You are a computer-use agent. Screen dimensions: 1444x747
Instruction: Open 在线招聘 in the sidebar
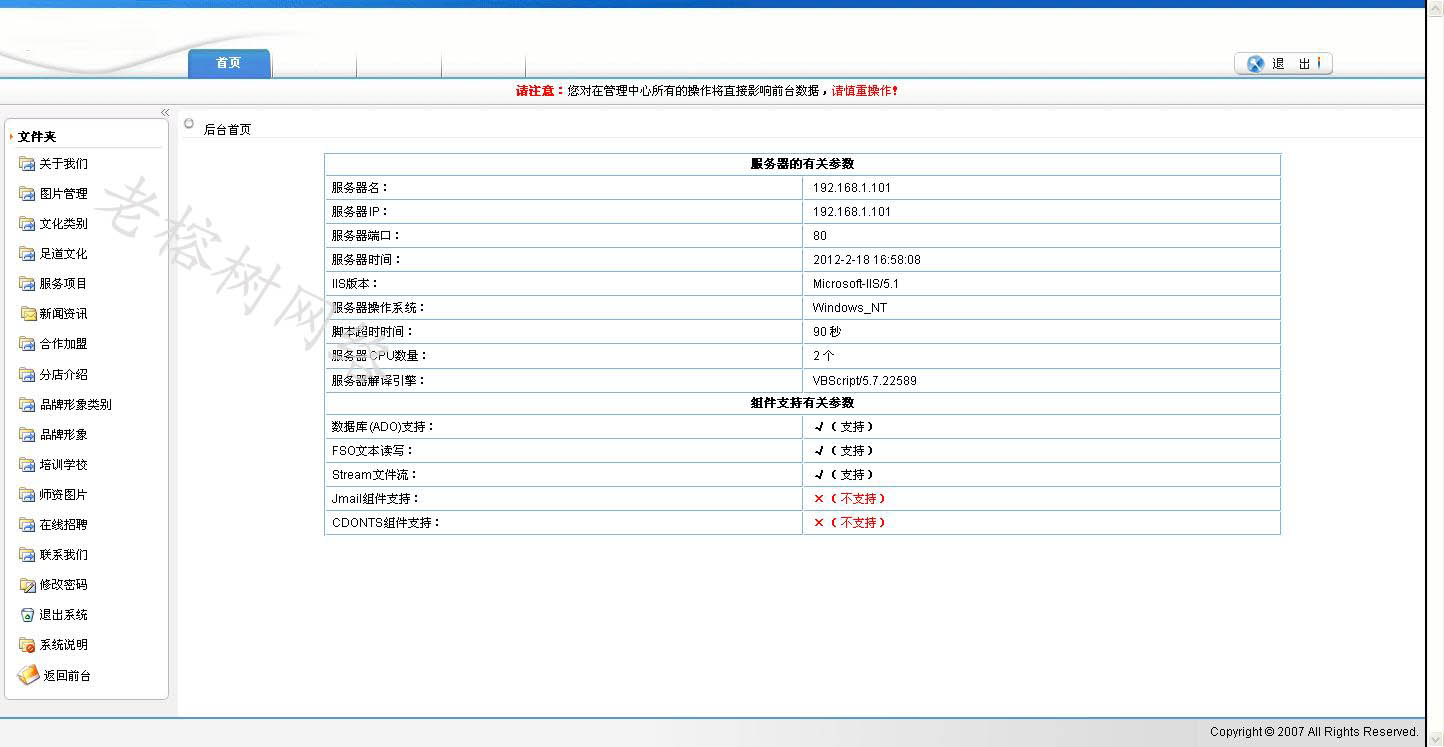tap(64, 525)
